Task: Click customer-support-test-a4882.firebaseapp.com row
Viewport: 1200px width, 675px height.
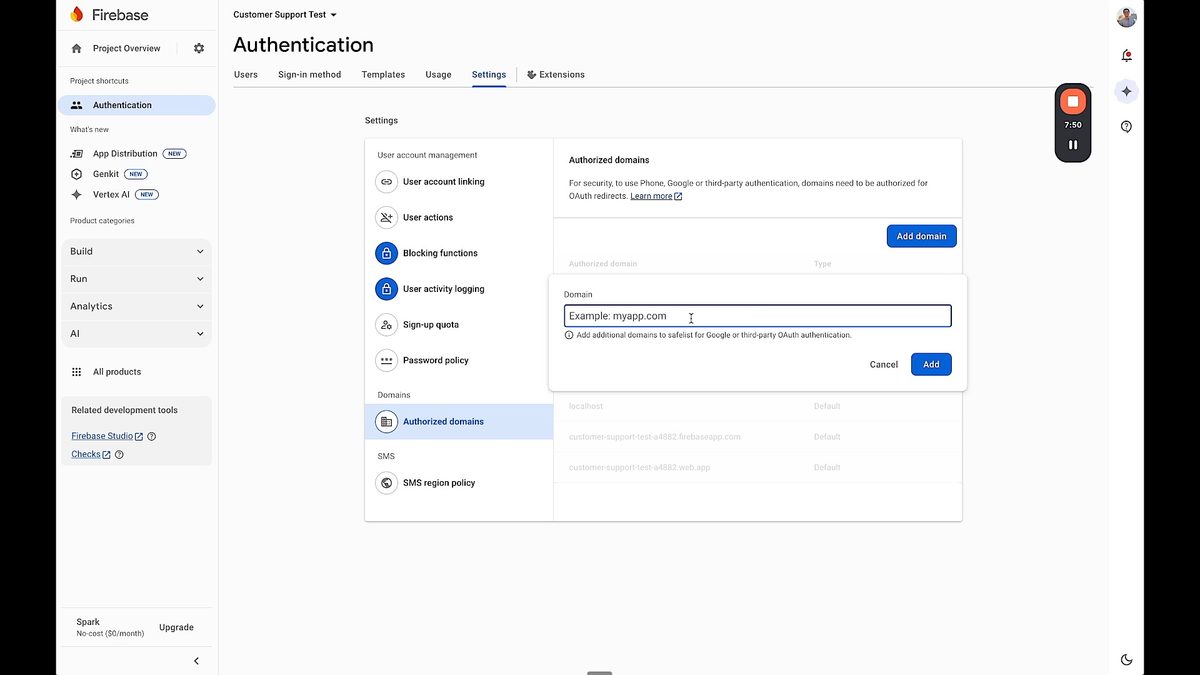Action: pyautogui.click(x=757, y=437)
